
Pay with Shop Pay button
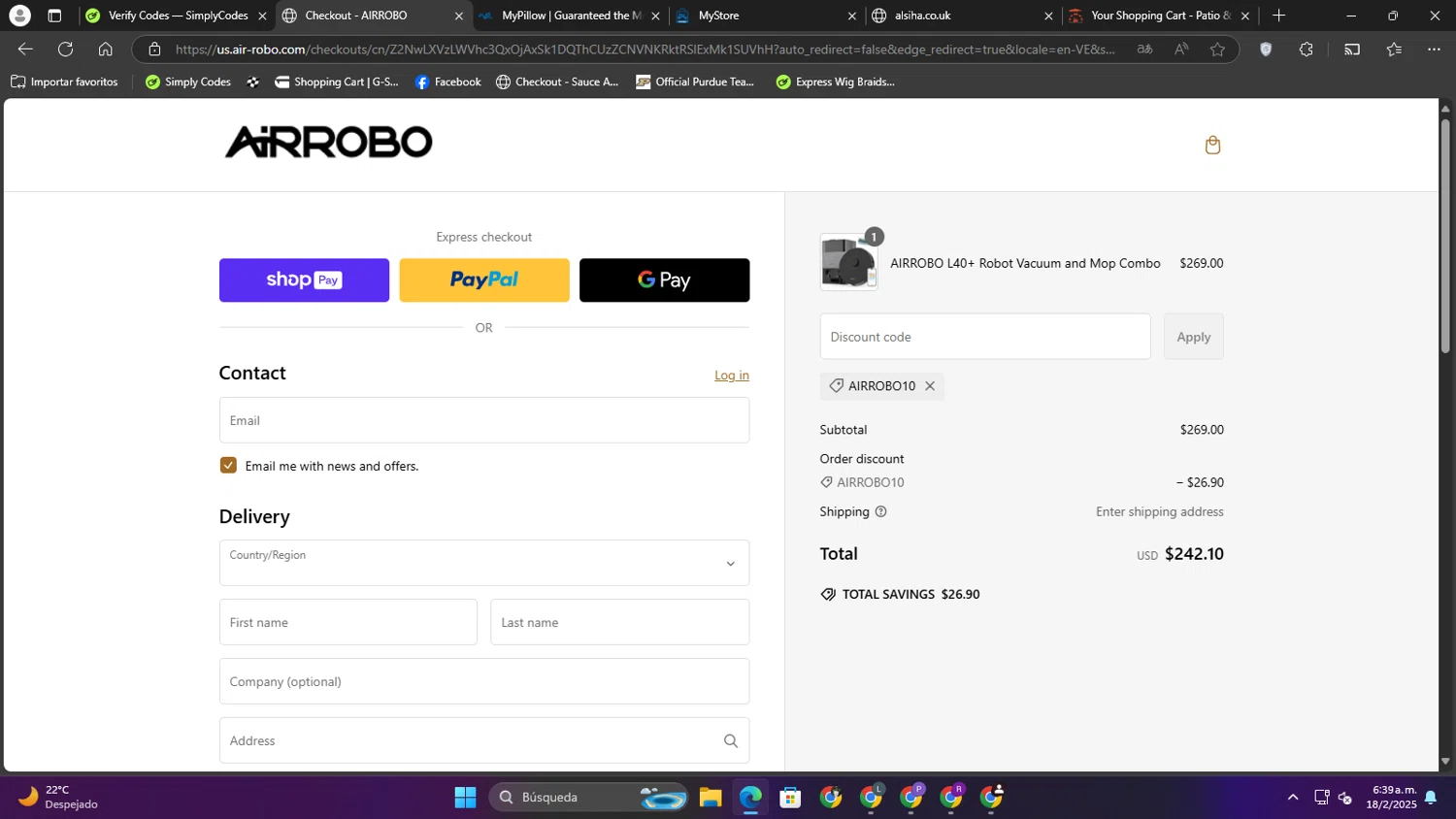point(304,280)
